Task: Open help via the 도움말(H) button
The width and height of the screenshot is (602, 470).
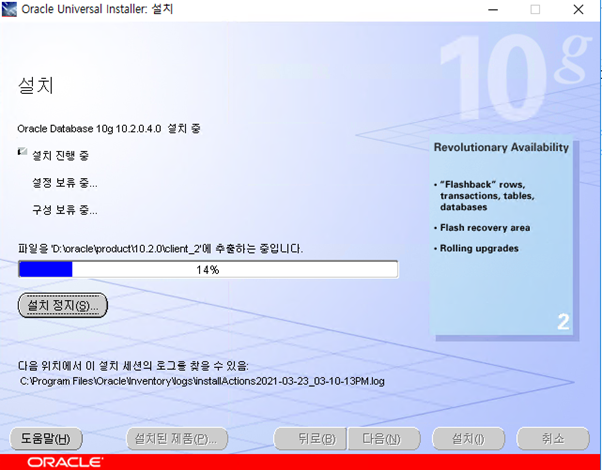Action: pos(46,439)
